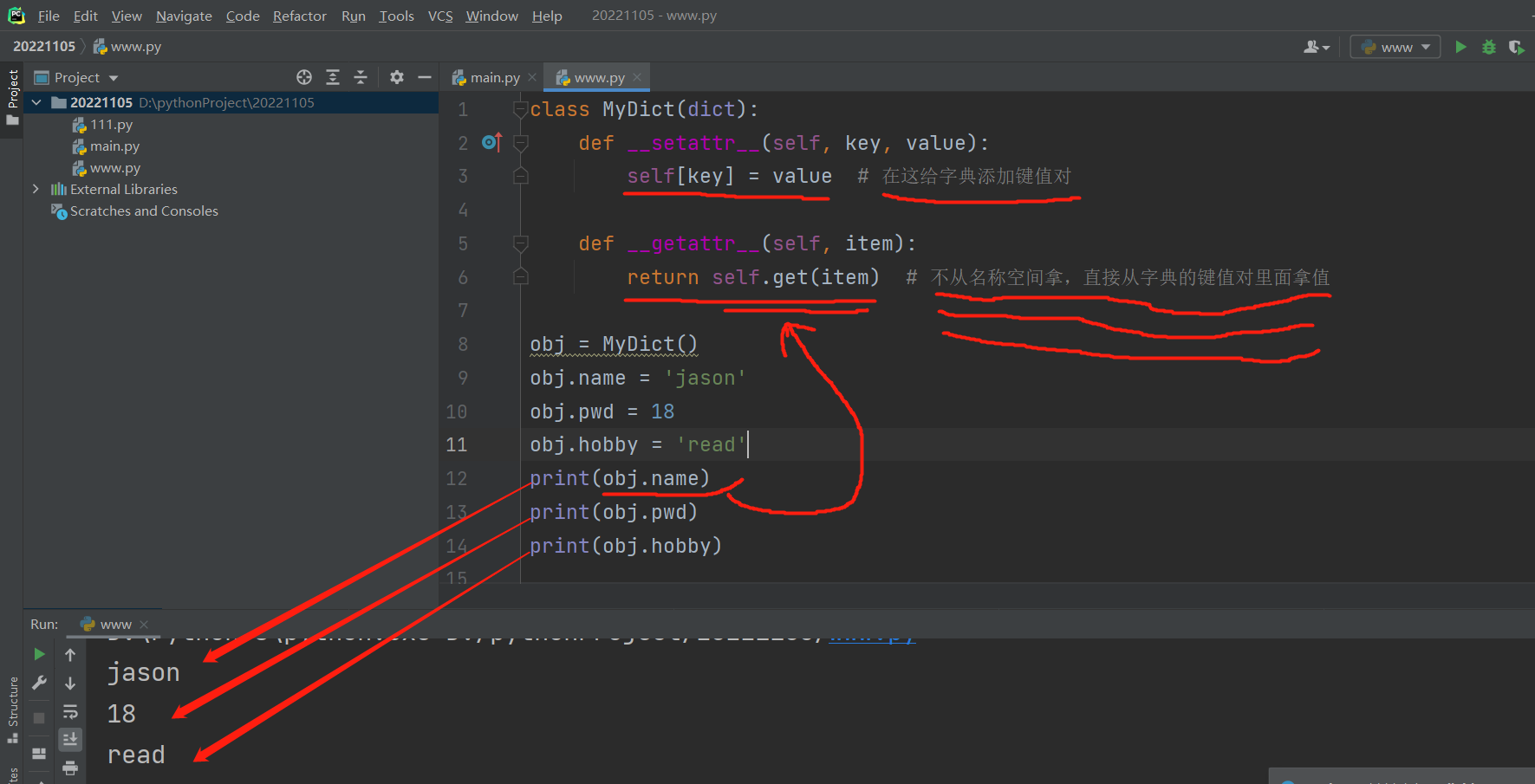Jump up the stack trace in Run panel
The image size is (1535, 784).
pos(70,655)
